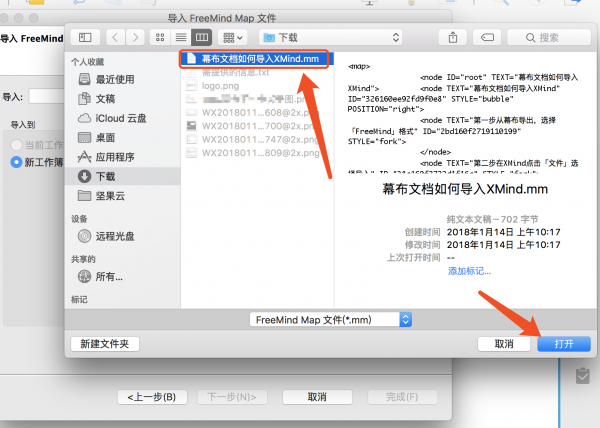Click the 取消 button in file dialog
Screen dimensions: 600x428
(504, 343)
